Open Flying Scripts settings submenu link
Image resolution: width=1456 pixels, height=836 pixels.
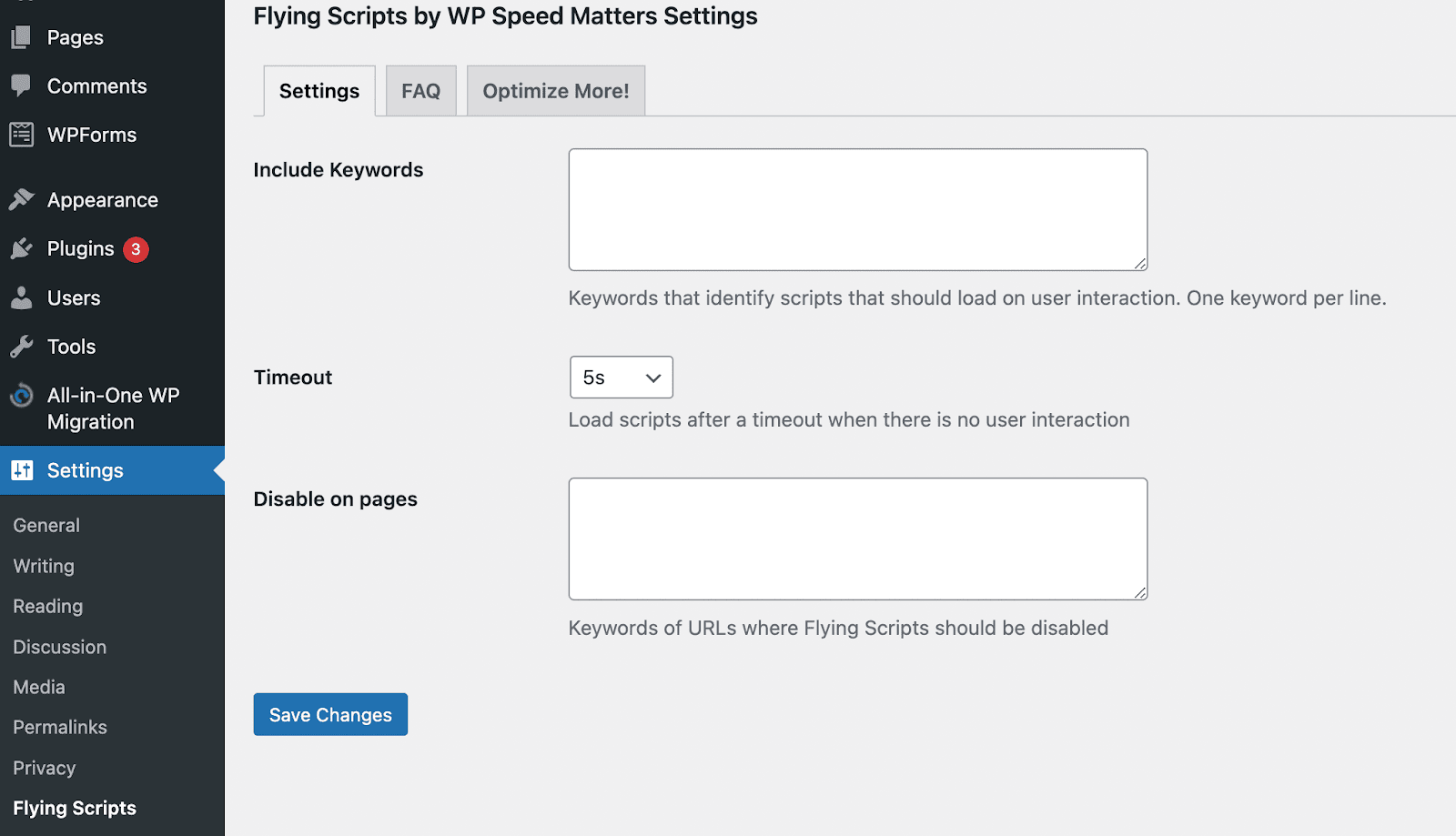point(75,808)
